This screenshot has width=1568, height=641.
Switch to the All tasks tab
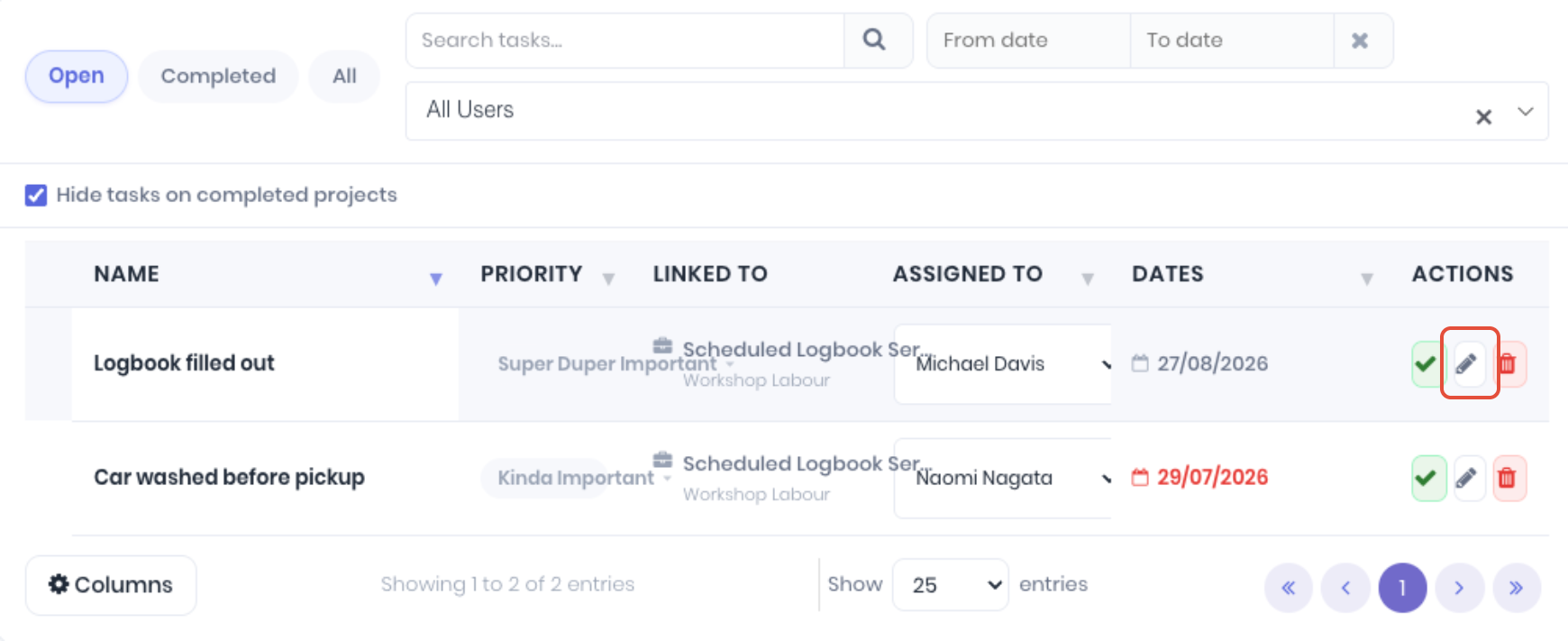(344, 77)
